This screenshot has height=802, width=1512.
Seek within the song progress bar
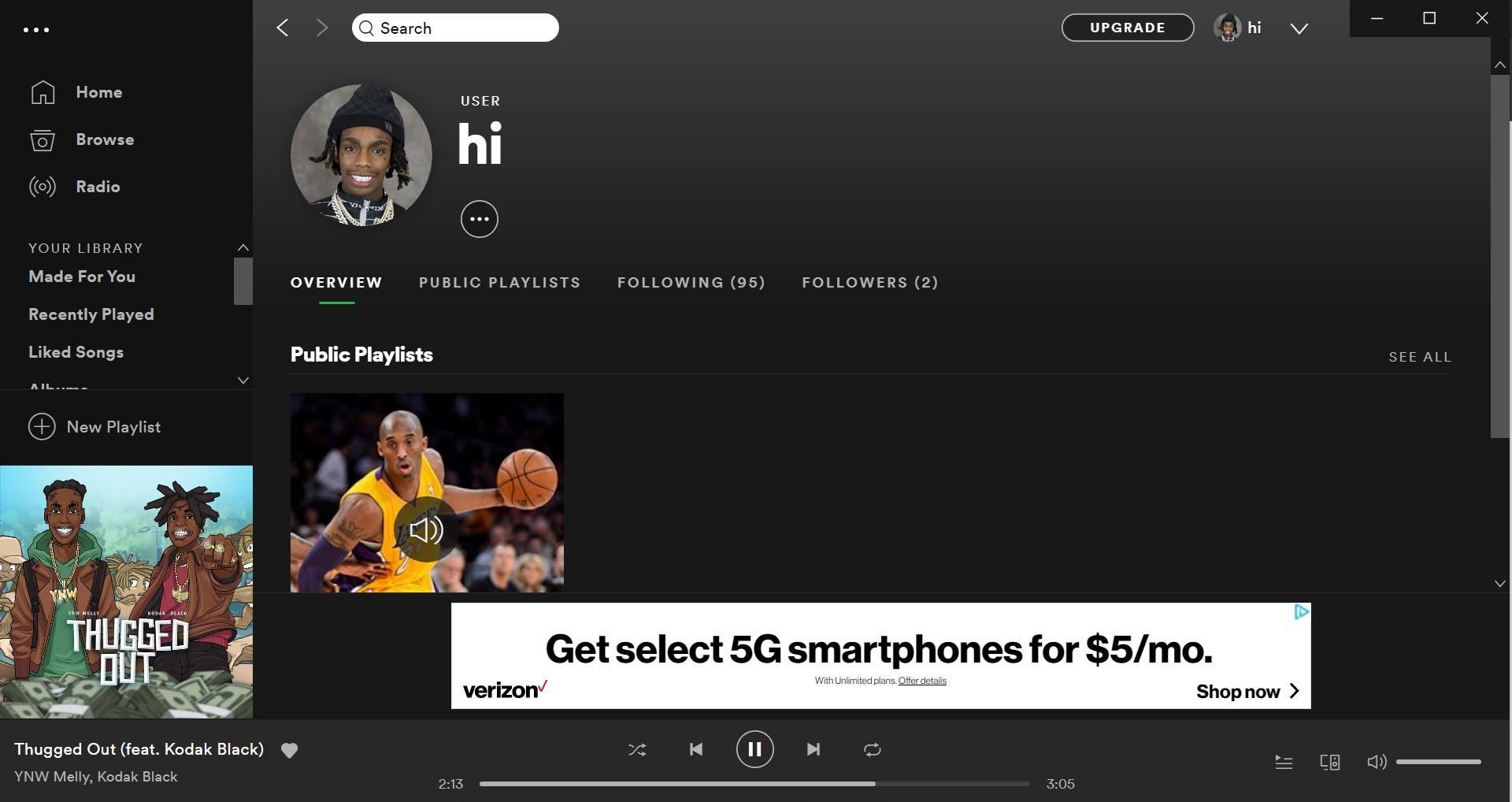[754, 784]
